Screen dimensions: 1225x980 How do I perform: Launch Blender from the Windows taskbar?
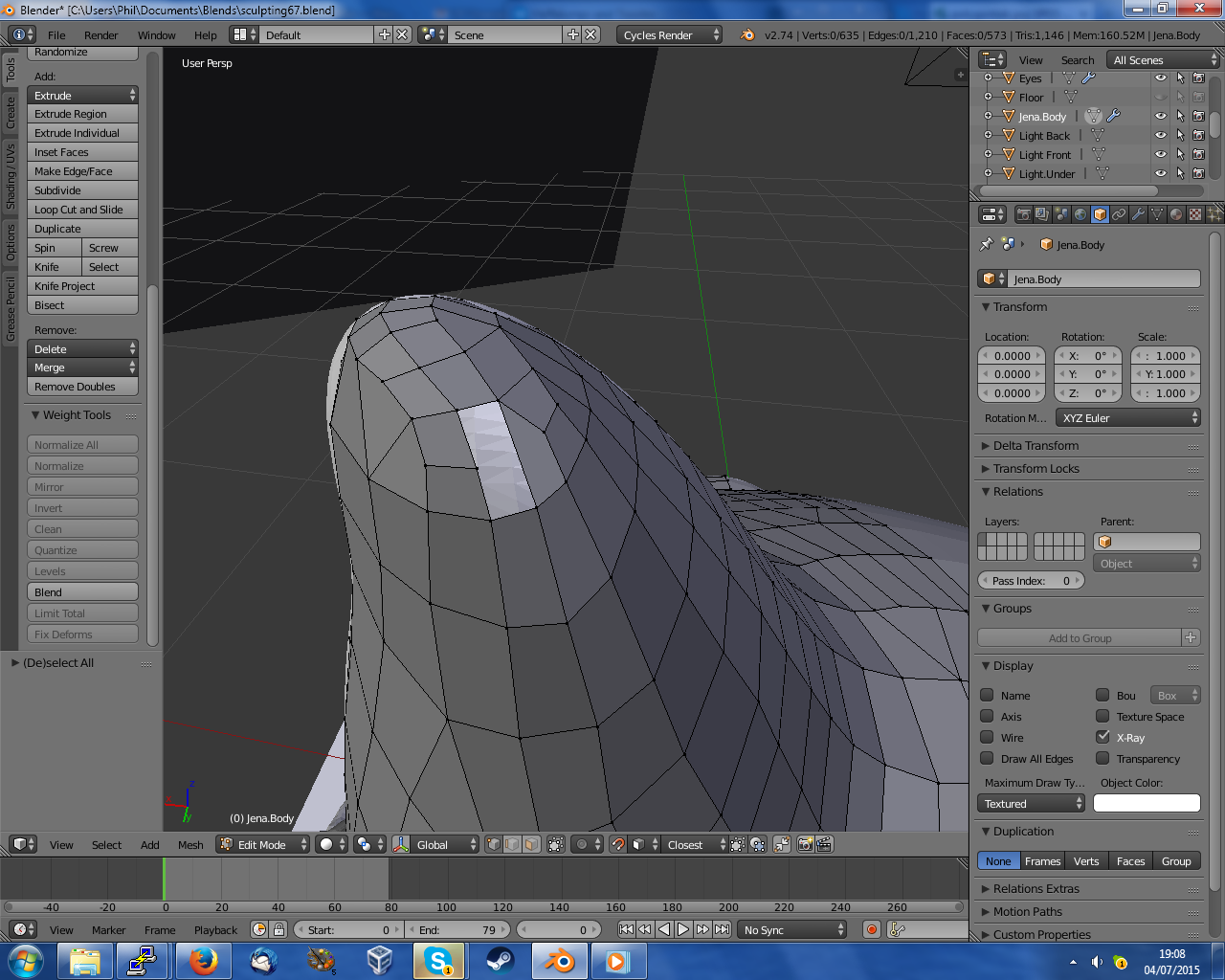pyautogui.click(x=558, y=960)
